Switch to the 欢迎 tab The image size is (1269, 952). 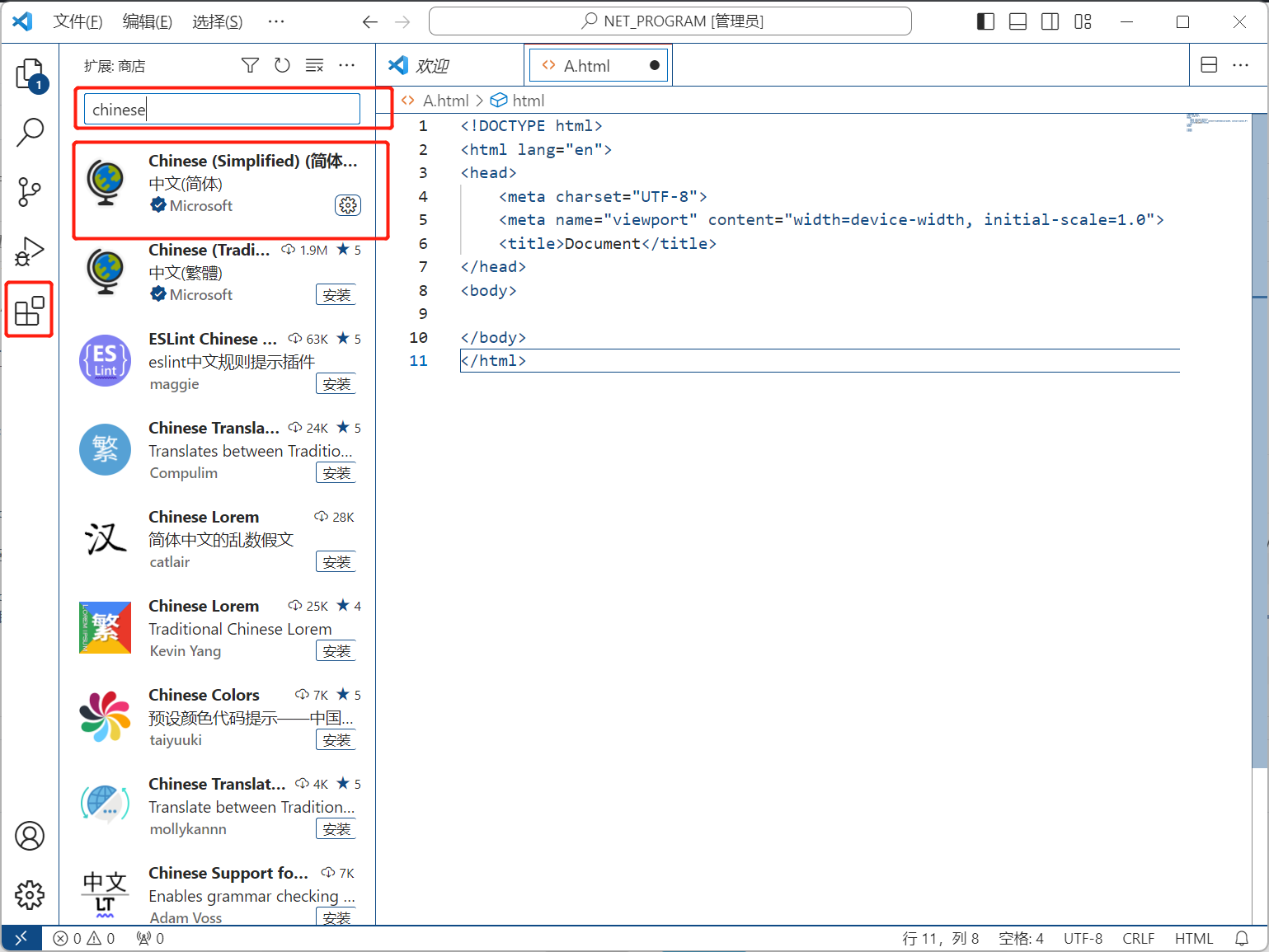click(432, 66)
